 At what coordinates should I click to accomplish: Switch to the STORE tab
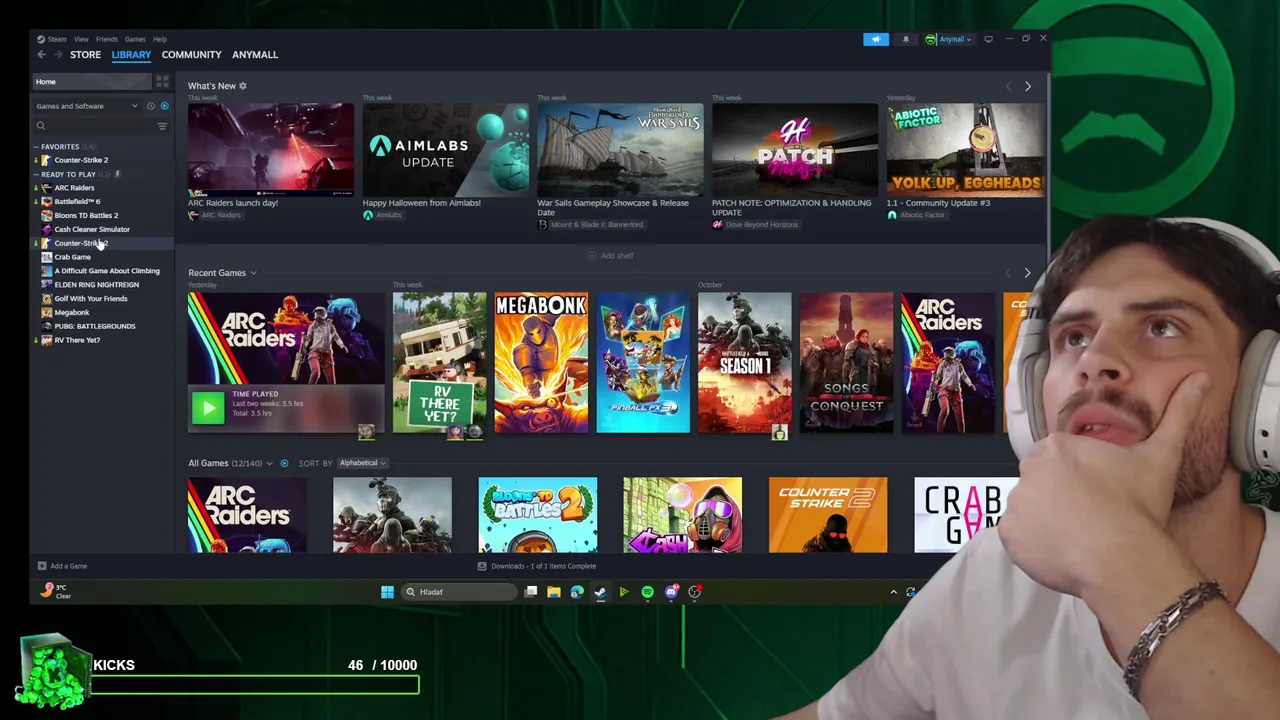85,55
